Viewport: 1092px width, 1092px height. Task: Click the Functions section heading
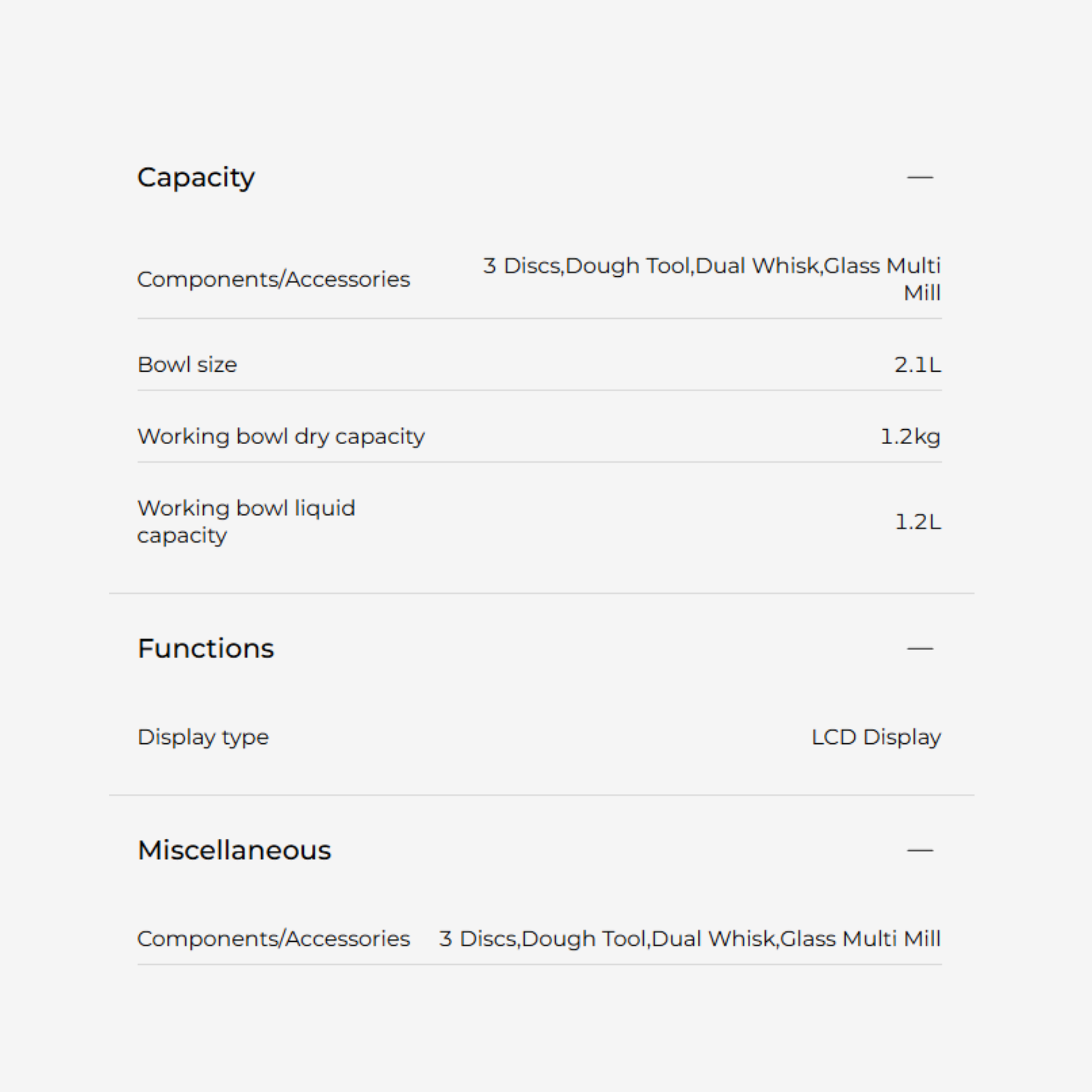(205, 648)
